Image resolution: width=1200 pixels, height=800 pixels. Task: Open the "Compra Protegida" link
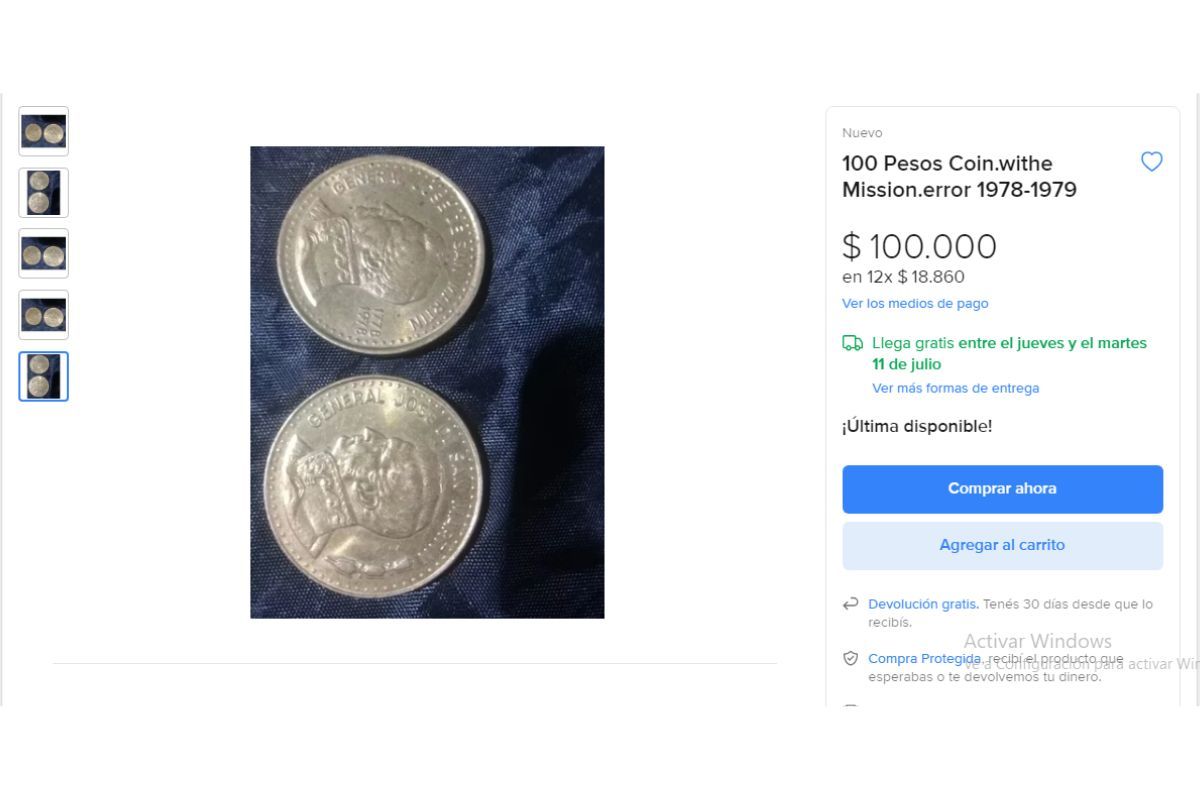coord(924,659)
